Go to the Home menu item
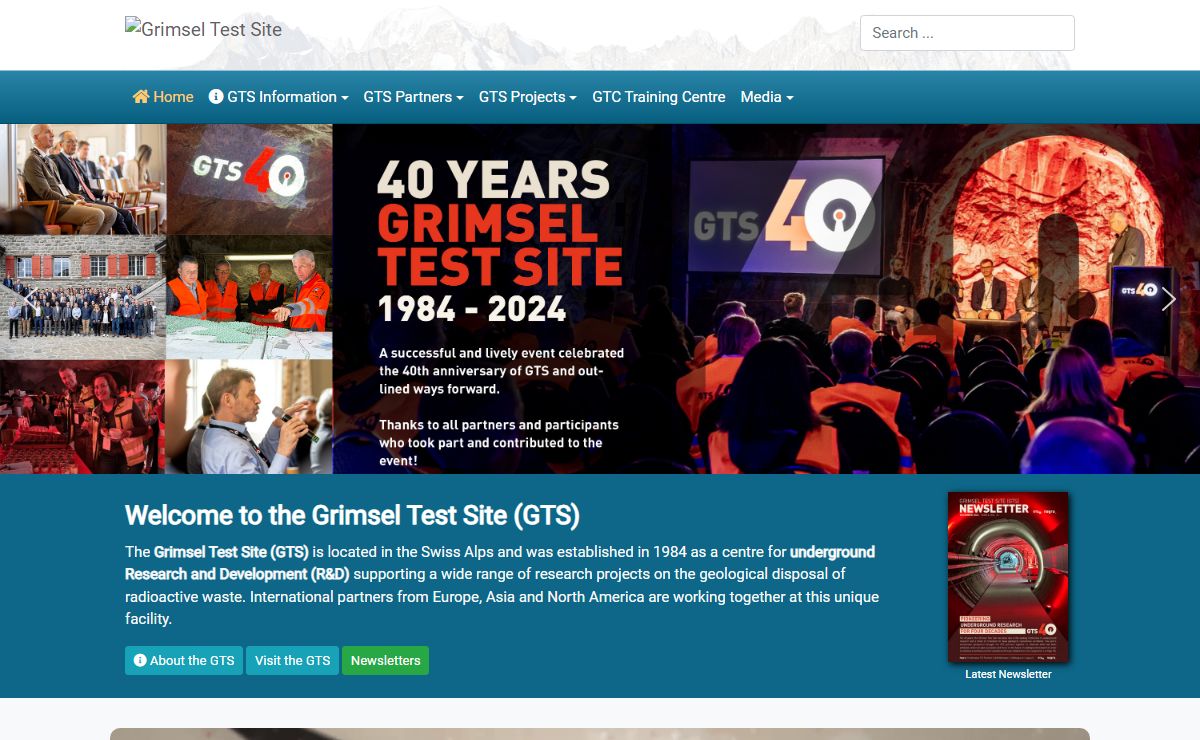Viewport: 1200px width, 740px height. tap(163, 97)
